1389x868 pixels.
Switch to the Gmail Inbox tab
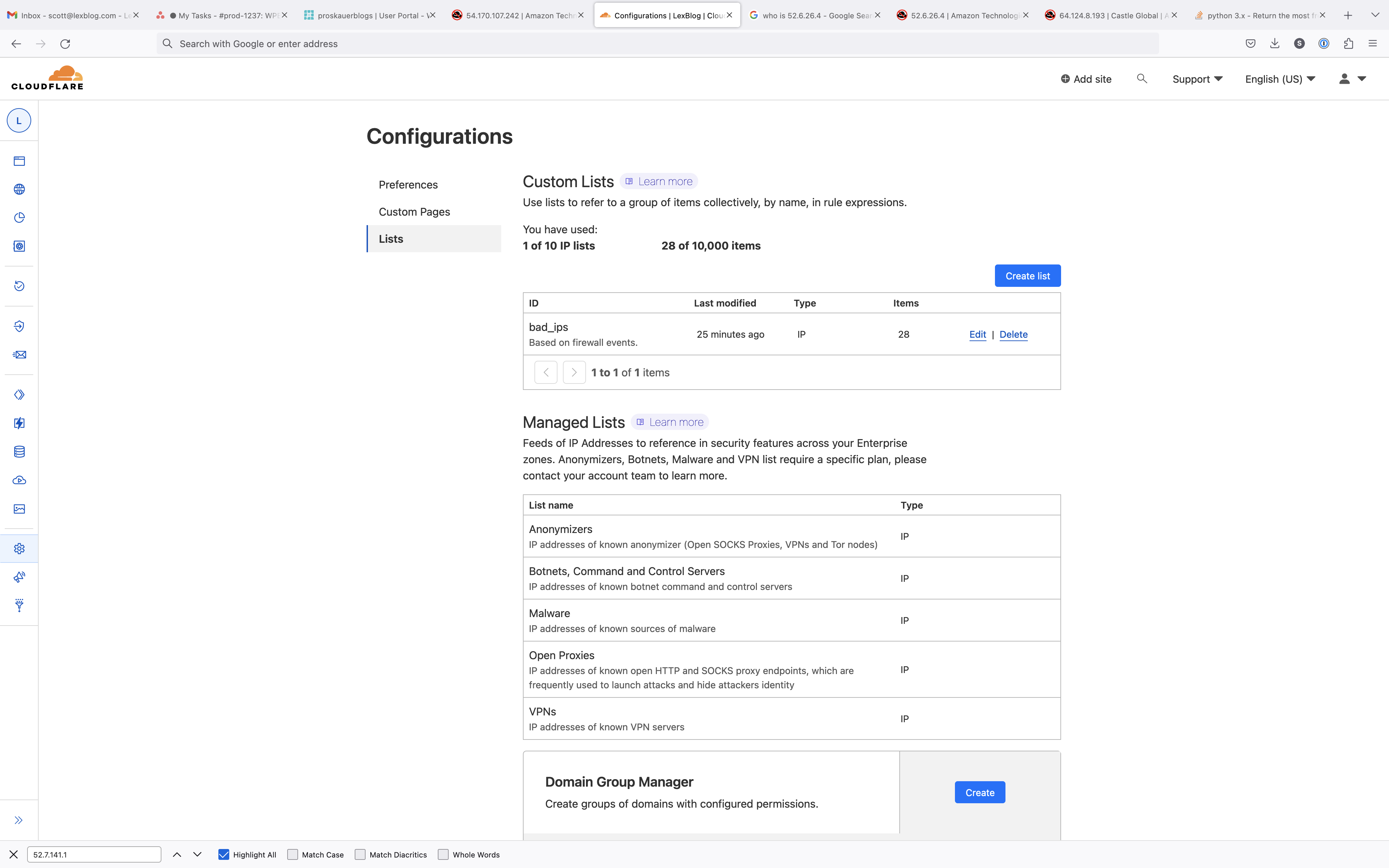[73, 15]
